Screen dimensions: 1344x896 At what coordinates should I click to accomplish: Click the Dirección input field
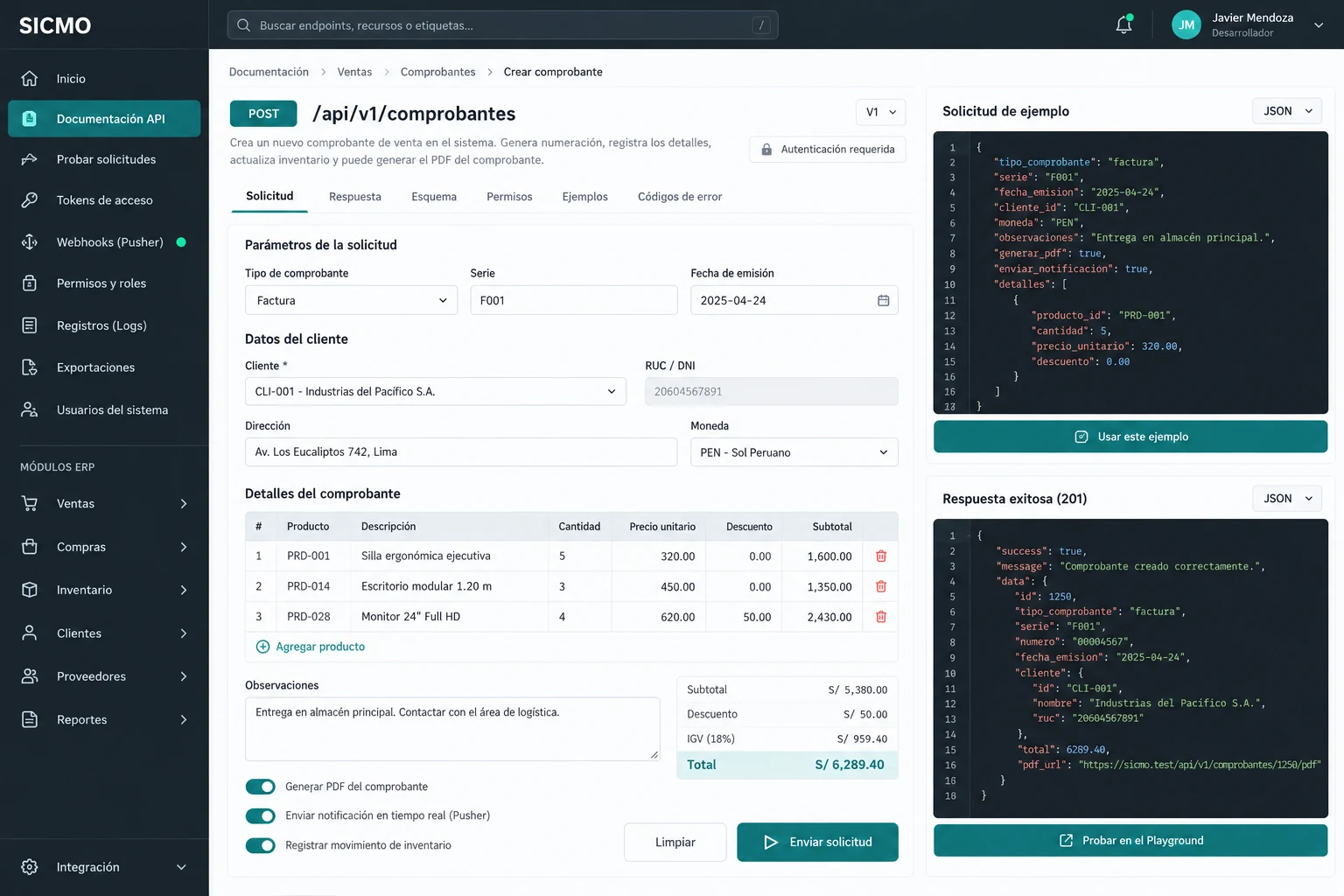461,452
